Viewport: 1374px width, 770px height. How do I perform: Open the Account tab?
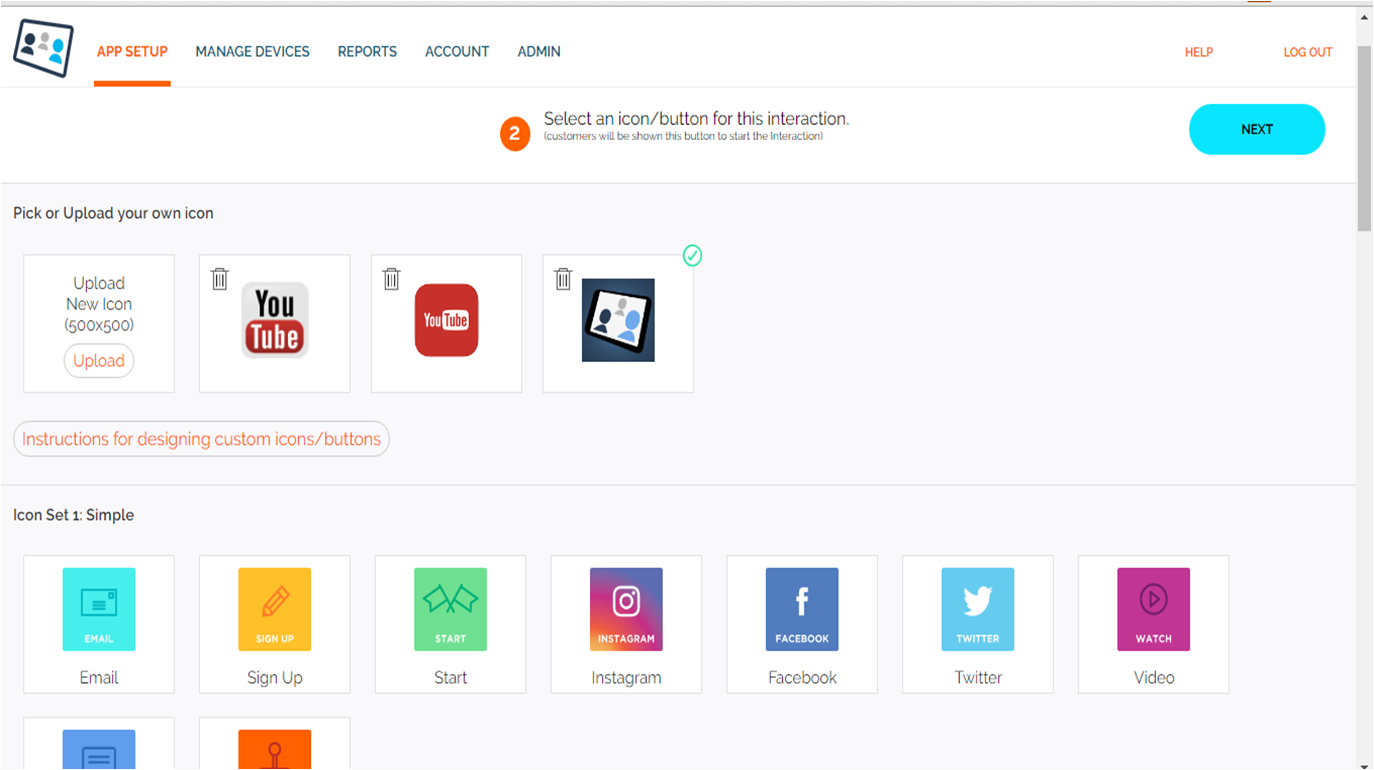(x=457, y=52)
